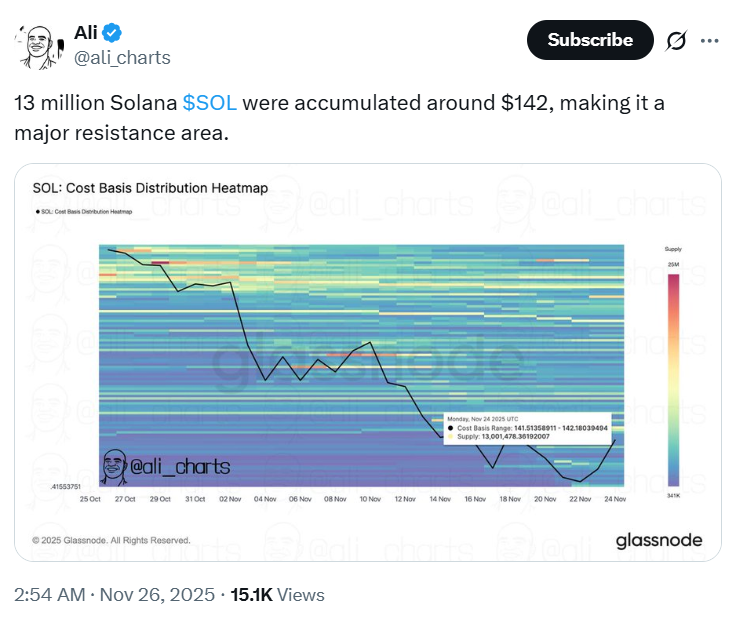
Task: Click the "24 Nov" date axis label
Action: click(612, 498)
